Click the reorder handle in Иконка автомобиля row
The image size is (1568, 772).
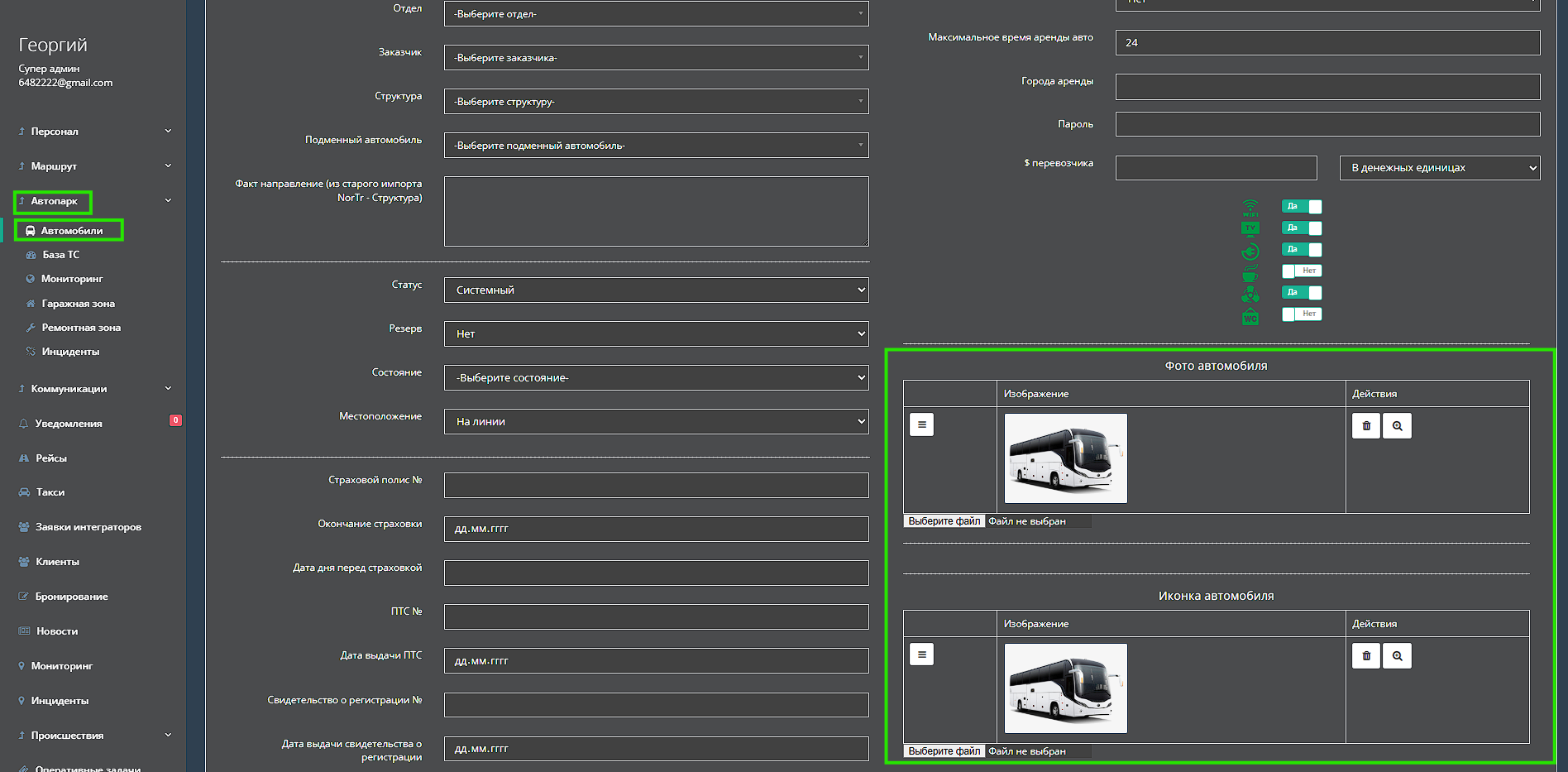point(921,655)
